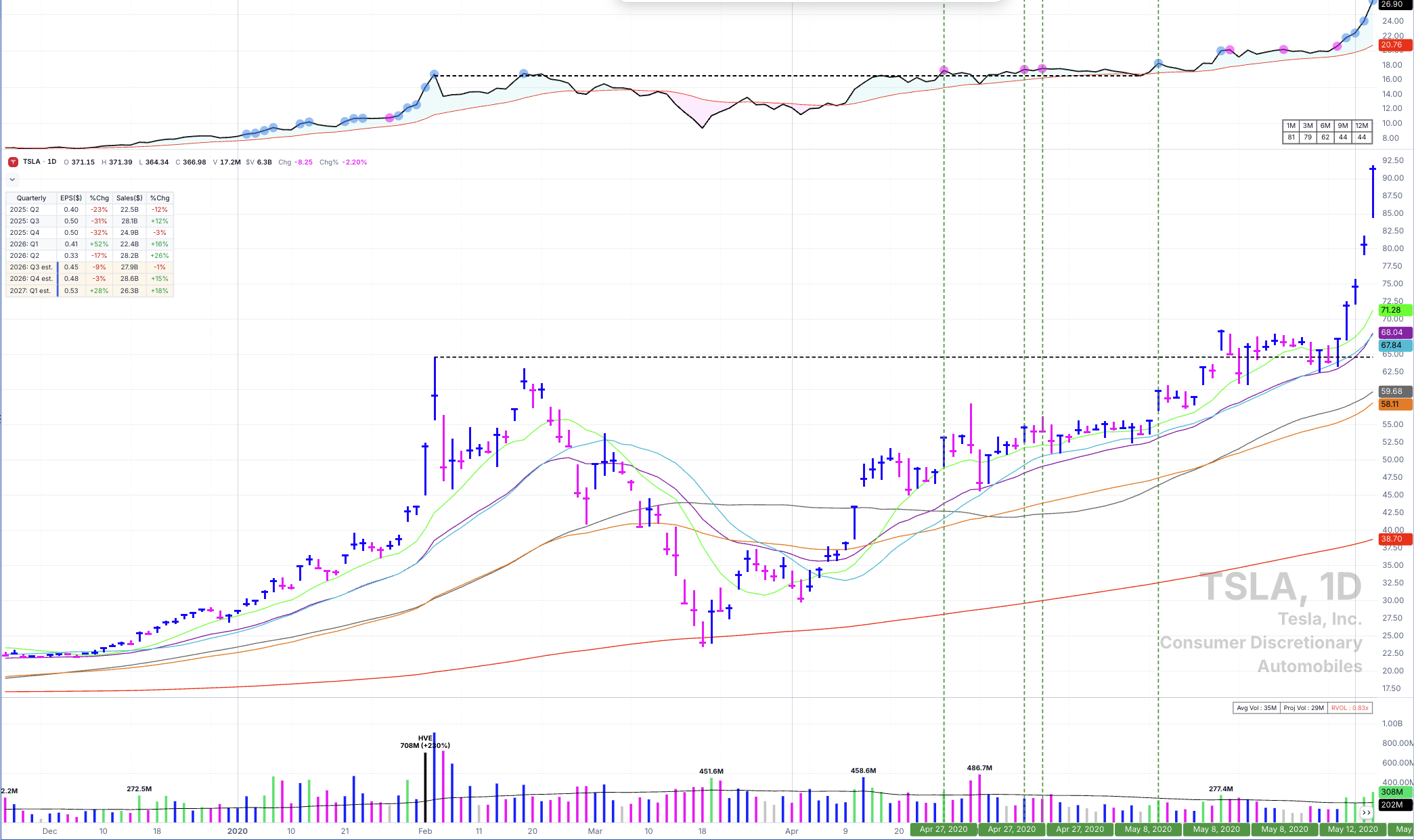Click the green 71.28 moving average label
Viewport: 1414px width, 840px height.
click(x=1395, y=310)
